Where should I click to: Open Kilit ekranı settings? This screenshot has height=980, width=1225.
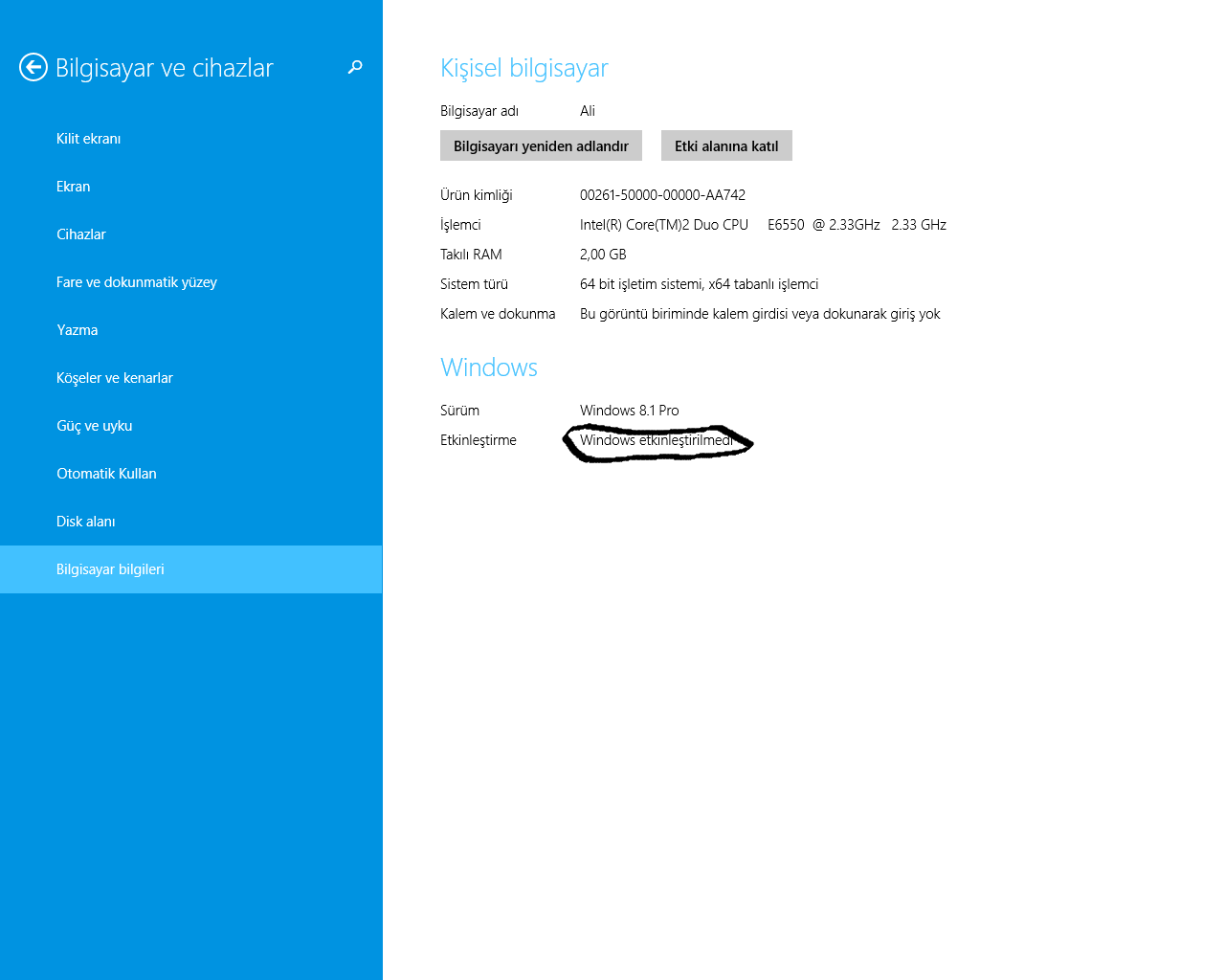(191, 139)
